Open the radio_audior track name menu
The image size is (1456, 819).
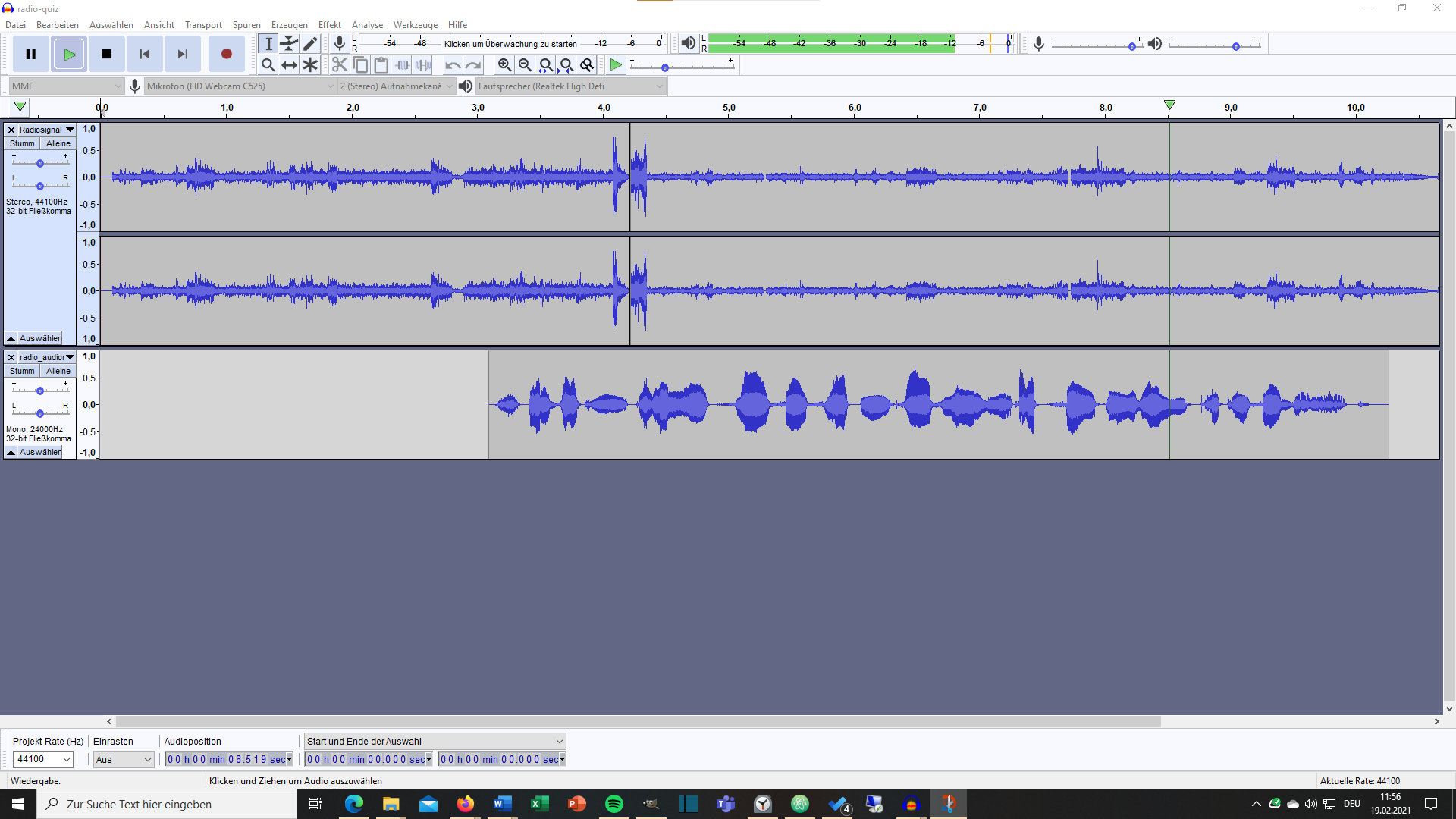[46, 357]
